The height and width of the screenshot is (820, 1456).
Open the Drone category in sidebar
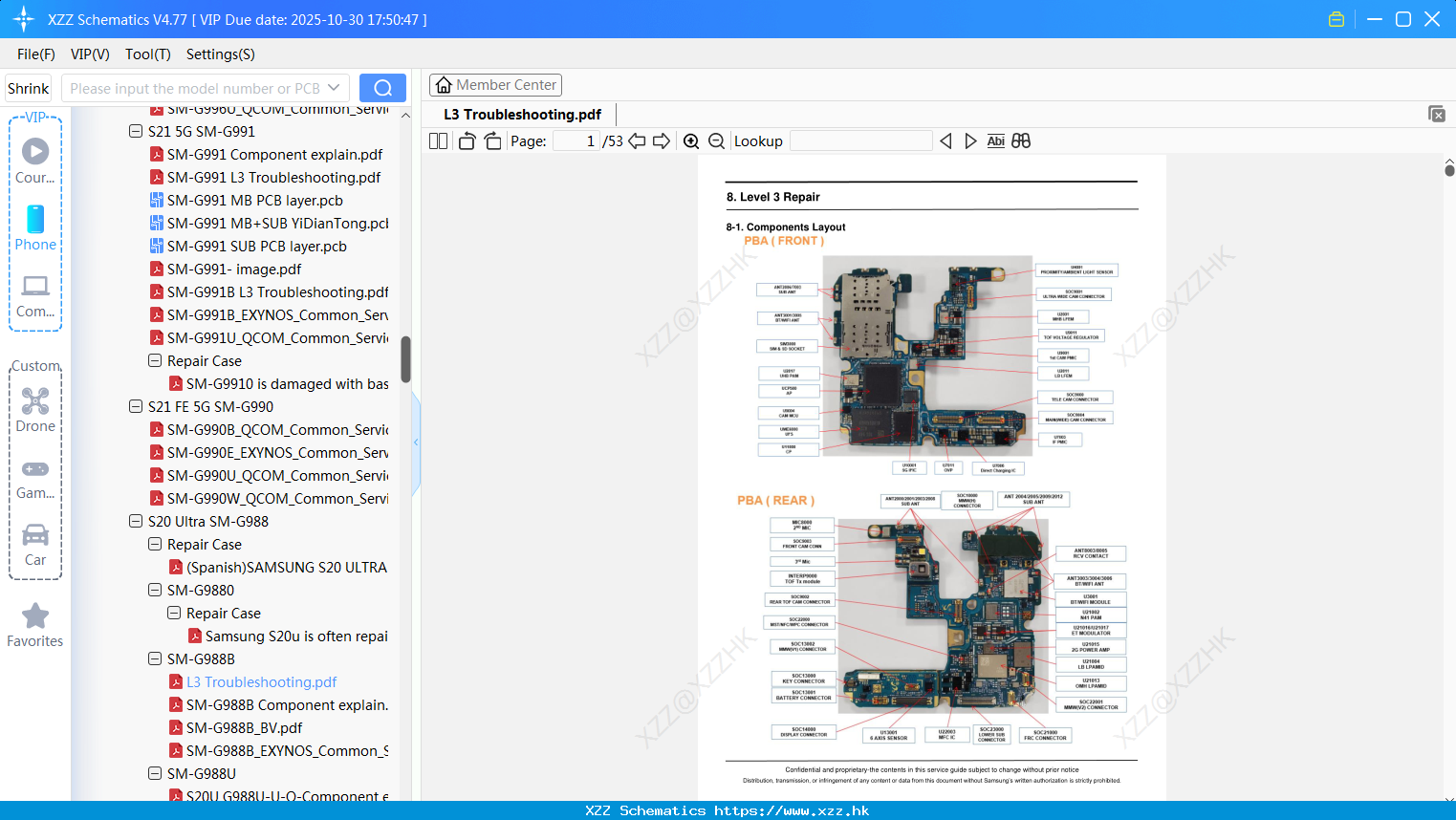point(35,410)
